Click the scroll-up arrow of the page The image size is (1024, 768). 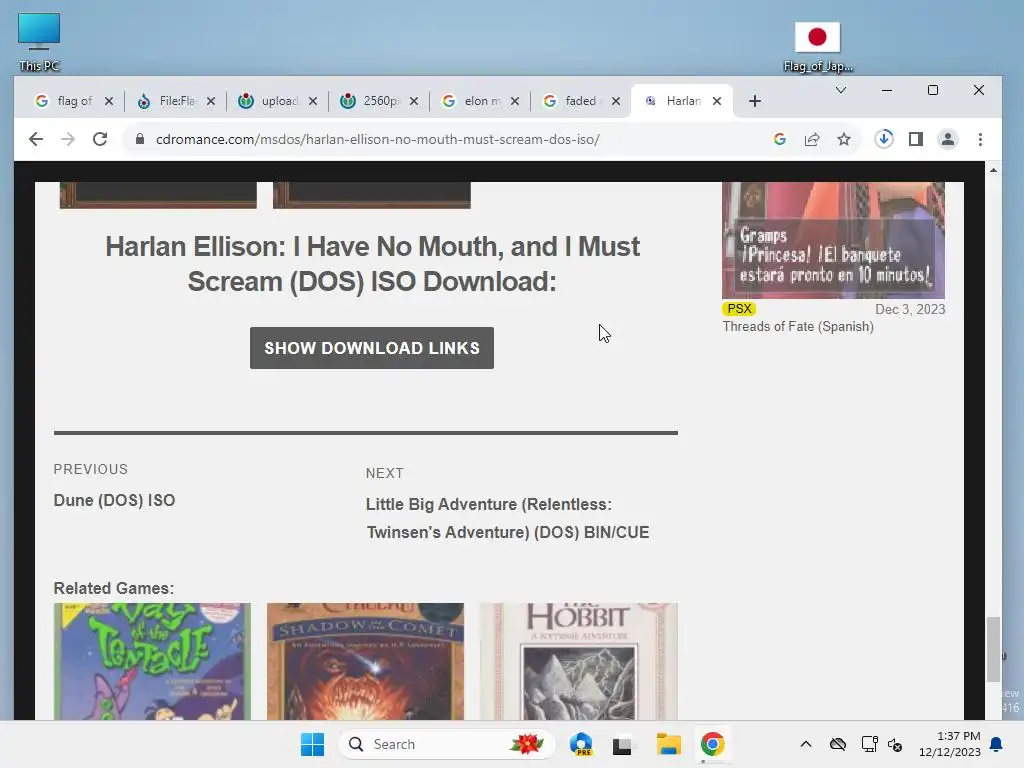click(x=993, y=170)
